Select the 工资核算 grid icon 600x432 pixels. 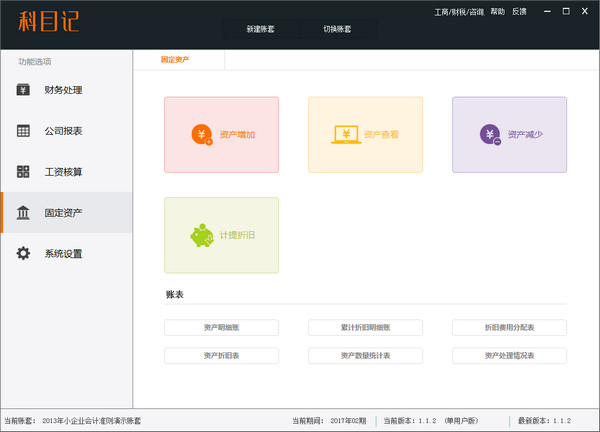pos(23,172)
